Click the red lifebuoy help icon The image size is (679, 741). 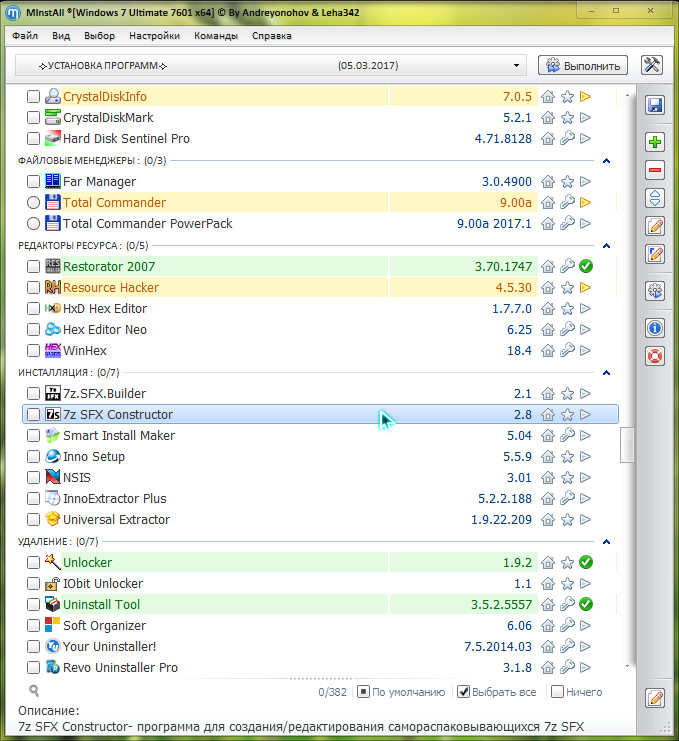tap(655, 355)
